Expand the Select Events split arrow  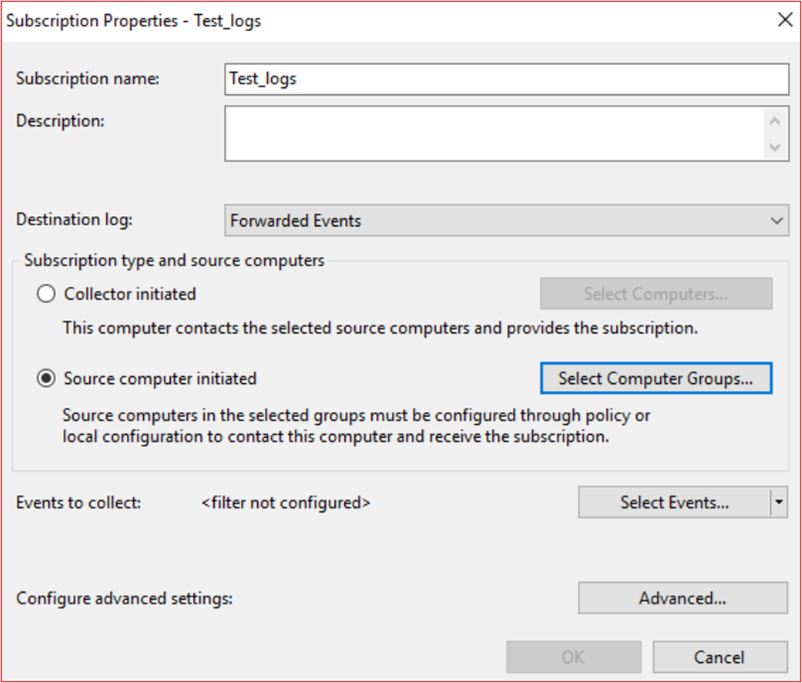[x=779, y=502]
